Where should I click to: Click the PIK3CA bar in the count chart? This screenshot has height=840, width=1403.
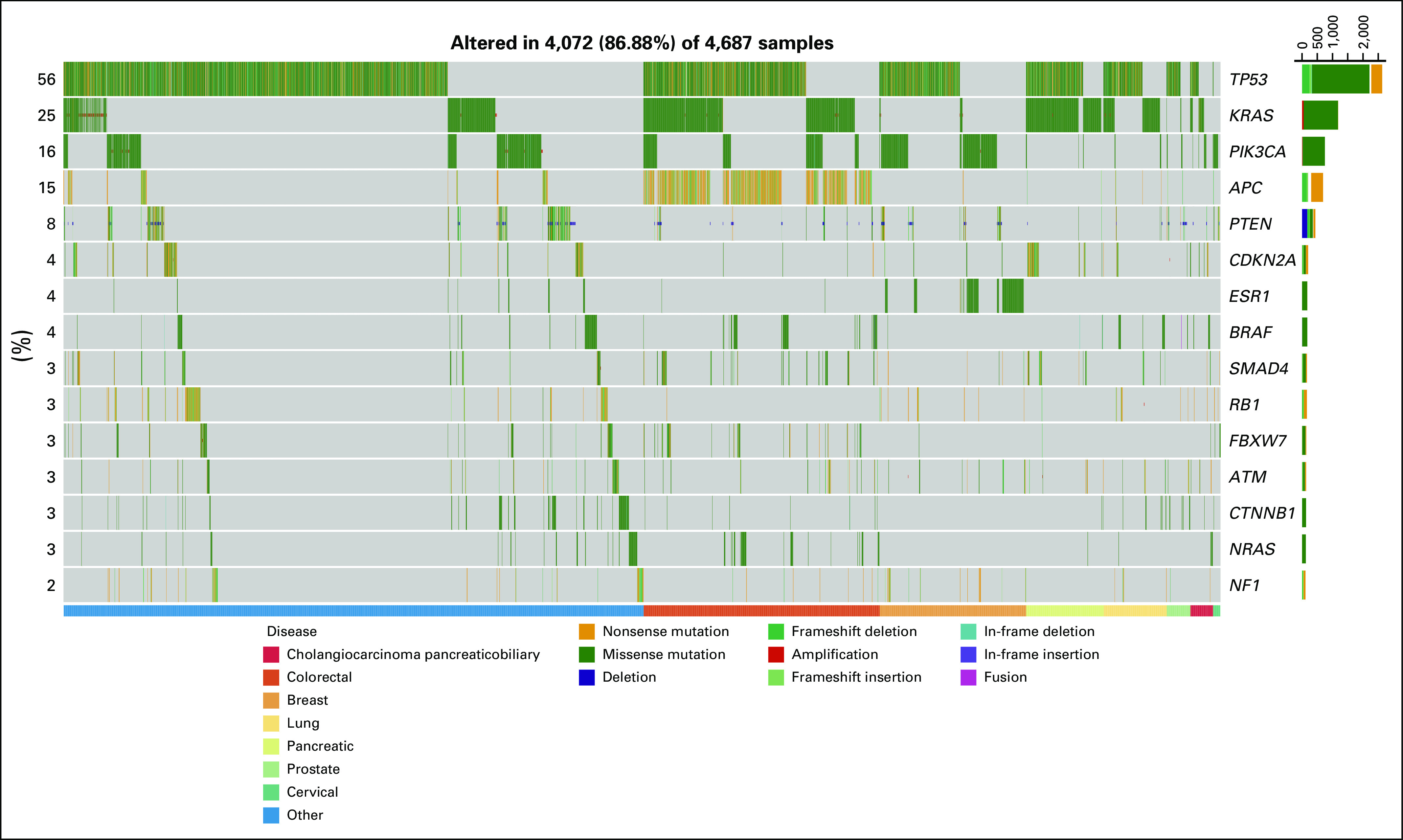point(1314,152)
